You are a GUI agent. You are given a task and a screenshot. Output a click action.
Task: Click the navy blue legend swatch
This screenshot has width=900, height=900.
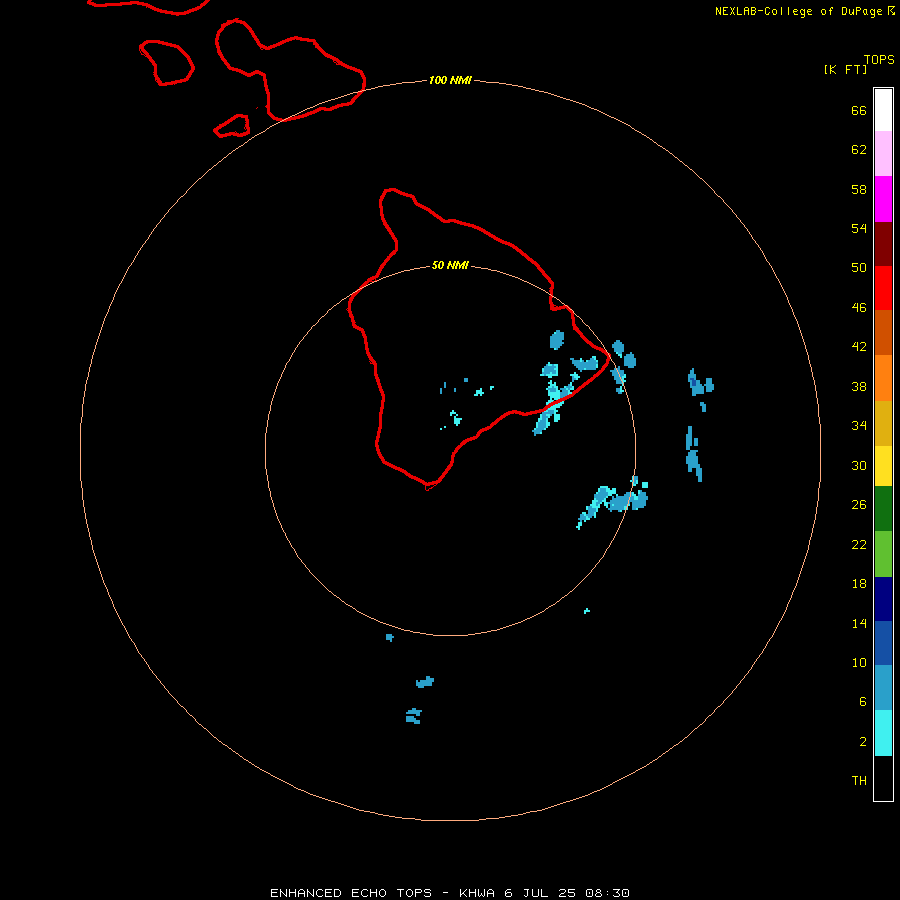[883, 599]
